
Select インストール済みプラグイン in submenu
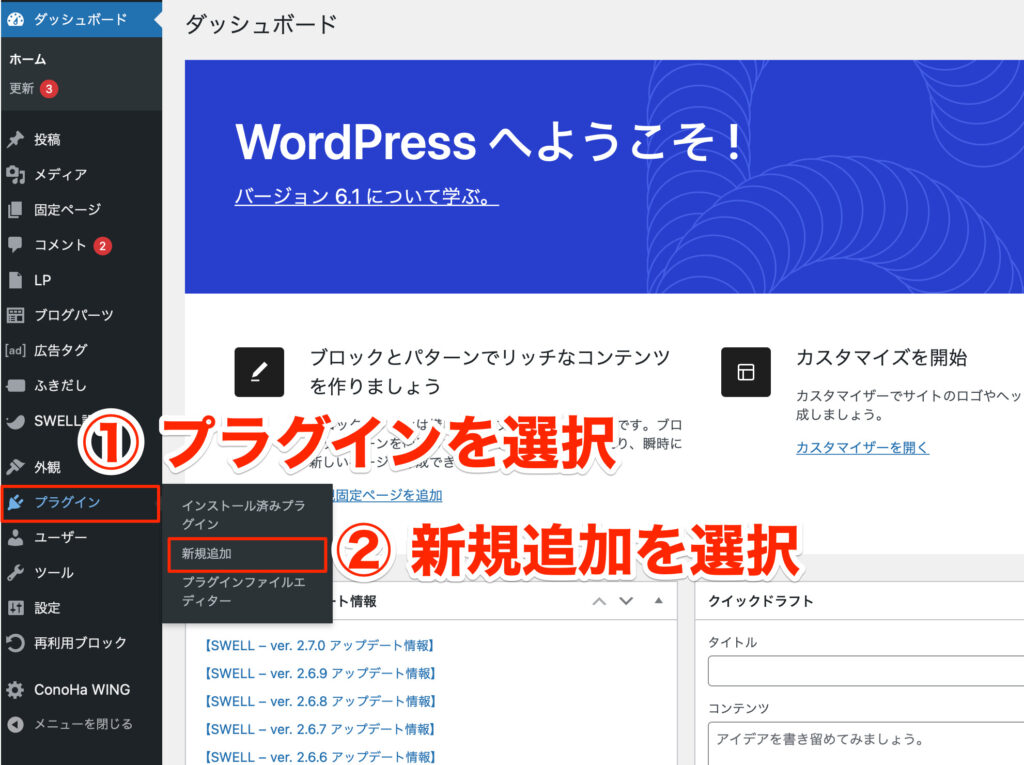pos(244,515)
